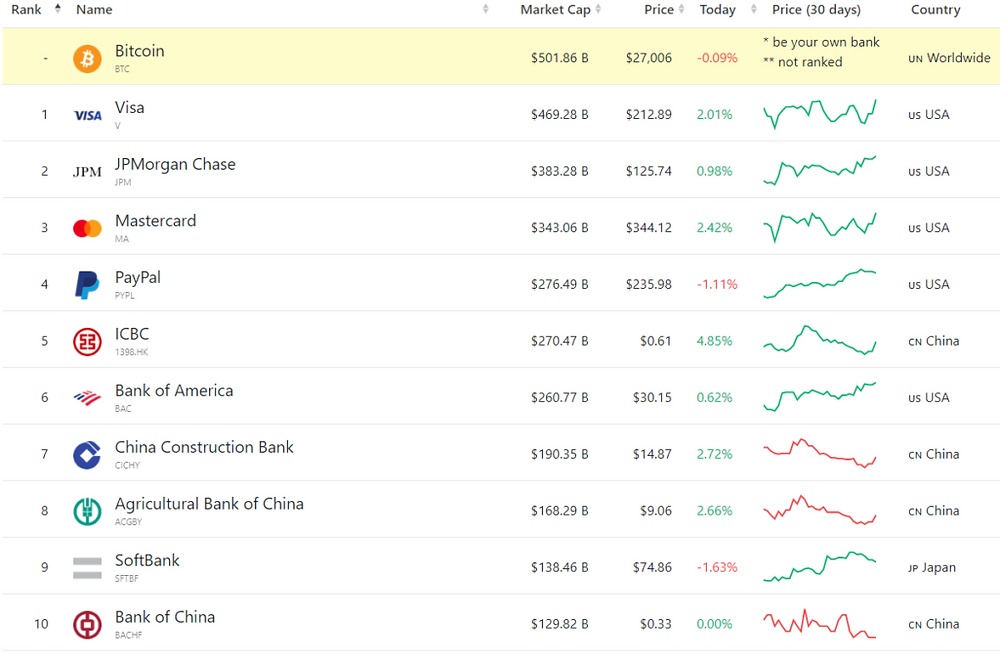Screen dimensions: 1000x654
Task: Open the Agricultural Bank of China link
Action: [209, 504]
